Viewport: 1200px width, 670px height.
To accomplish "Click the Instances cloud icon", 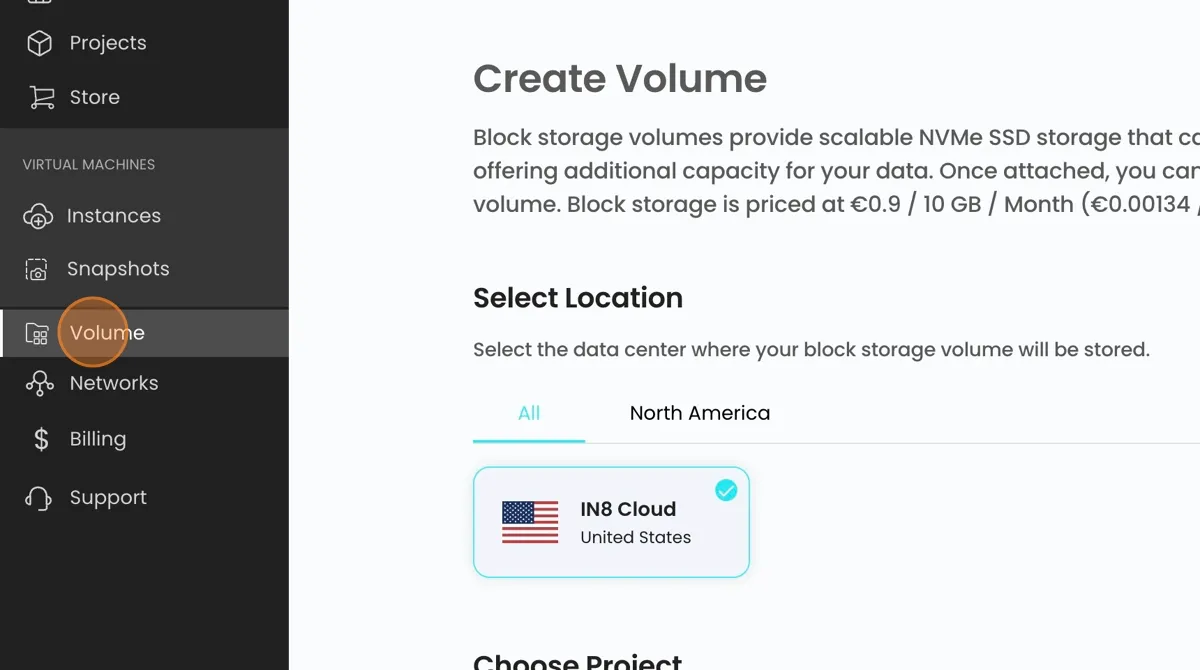I will click(x=37, y=216).
